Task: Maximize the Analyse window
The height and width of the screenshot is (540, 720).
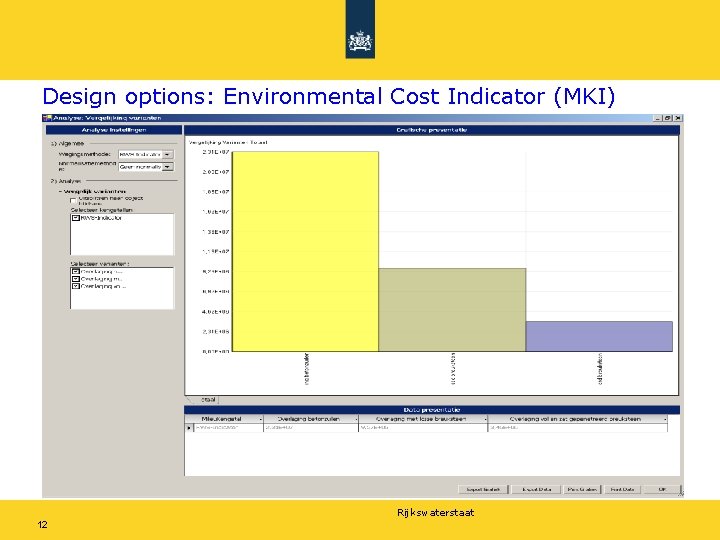Action: click(668, 118)
